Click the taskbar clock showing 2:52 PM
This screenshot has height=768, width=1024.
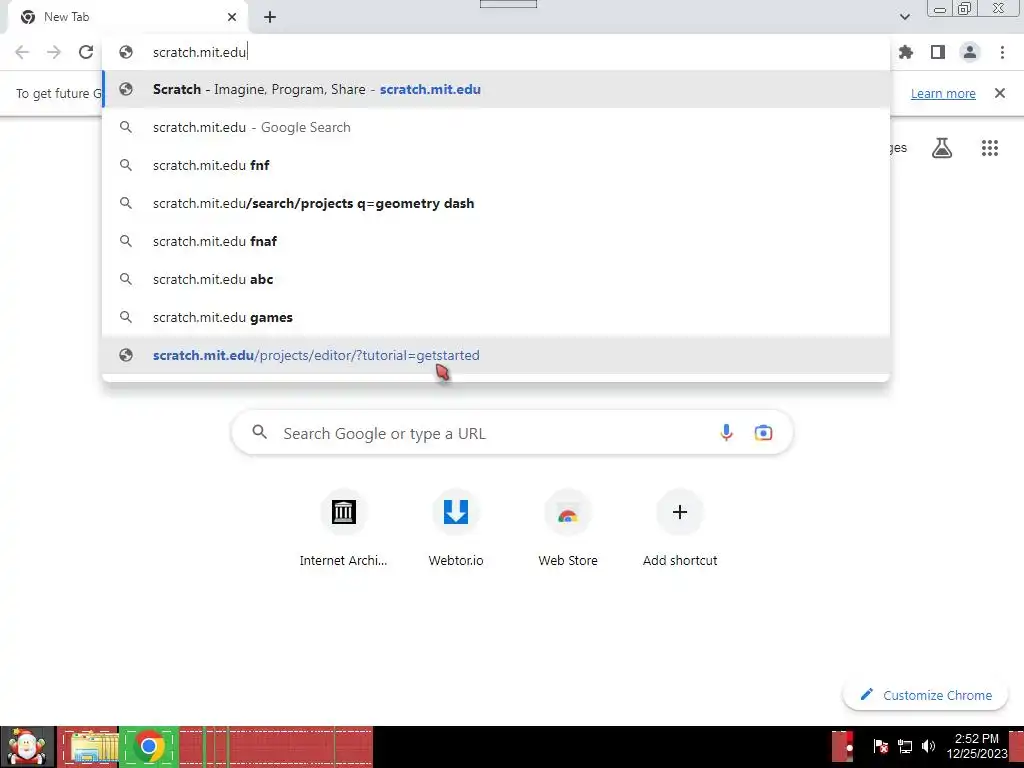click(976, 746)
